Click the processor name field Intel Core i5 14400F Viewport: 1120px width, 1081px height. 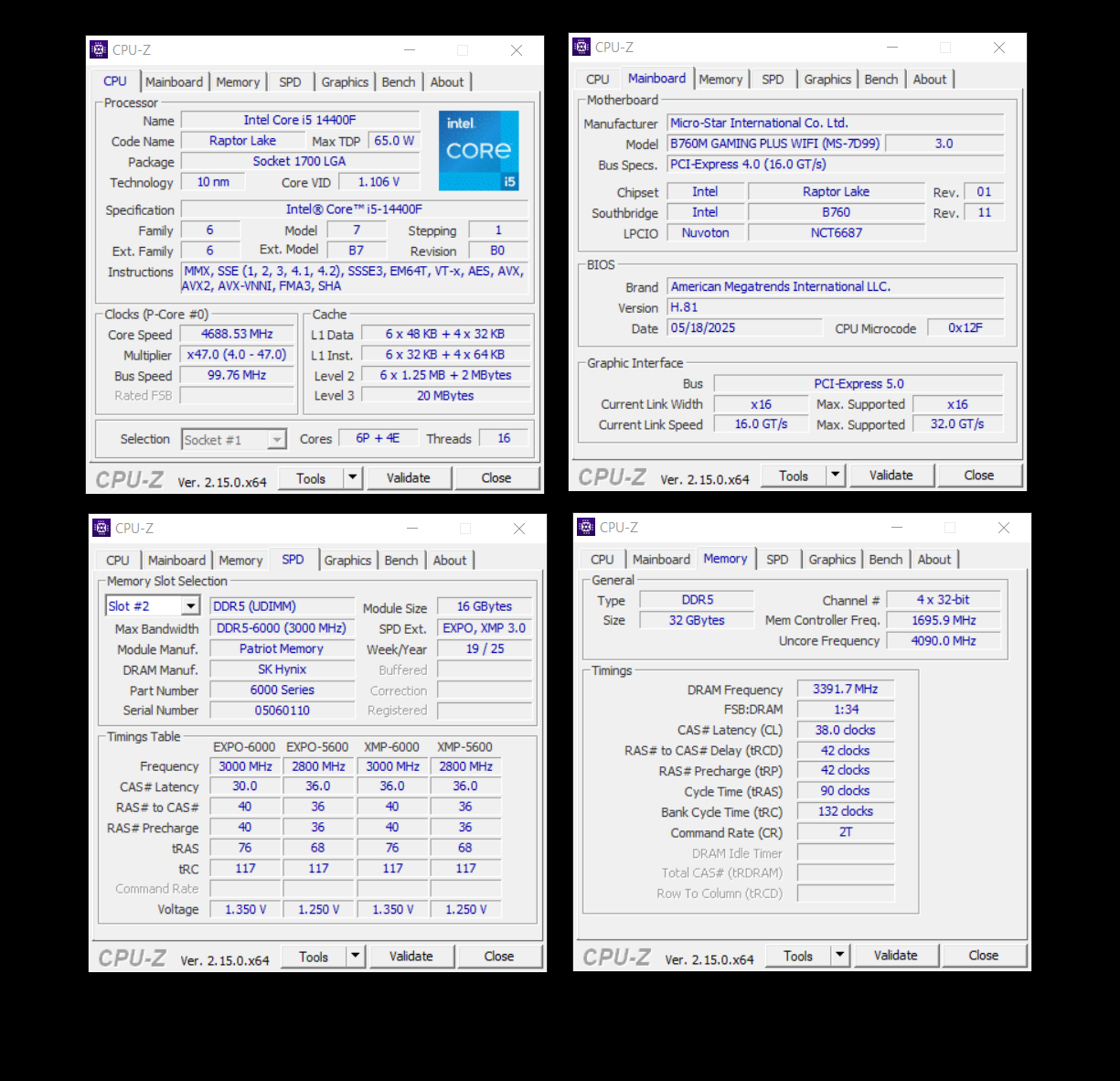300,120
